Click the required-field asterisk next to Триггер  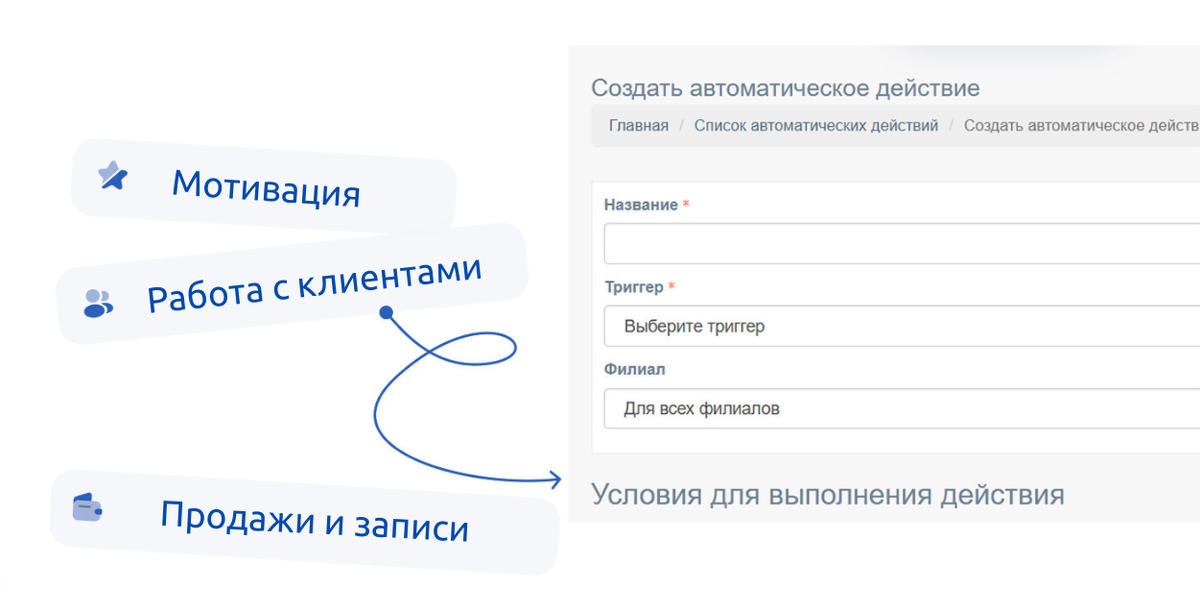(672, 285)
